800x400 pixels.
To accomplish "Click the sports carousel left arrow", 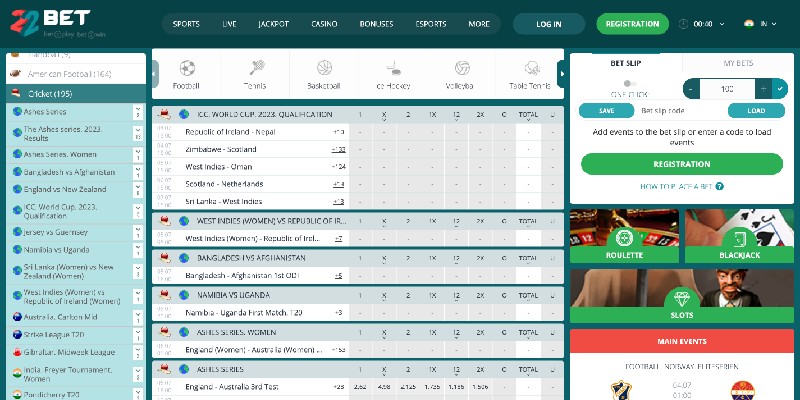I will click(x=155, y=74).
